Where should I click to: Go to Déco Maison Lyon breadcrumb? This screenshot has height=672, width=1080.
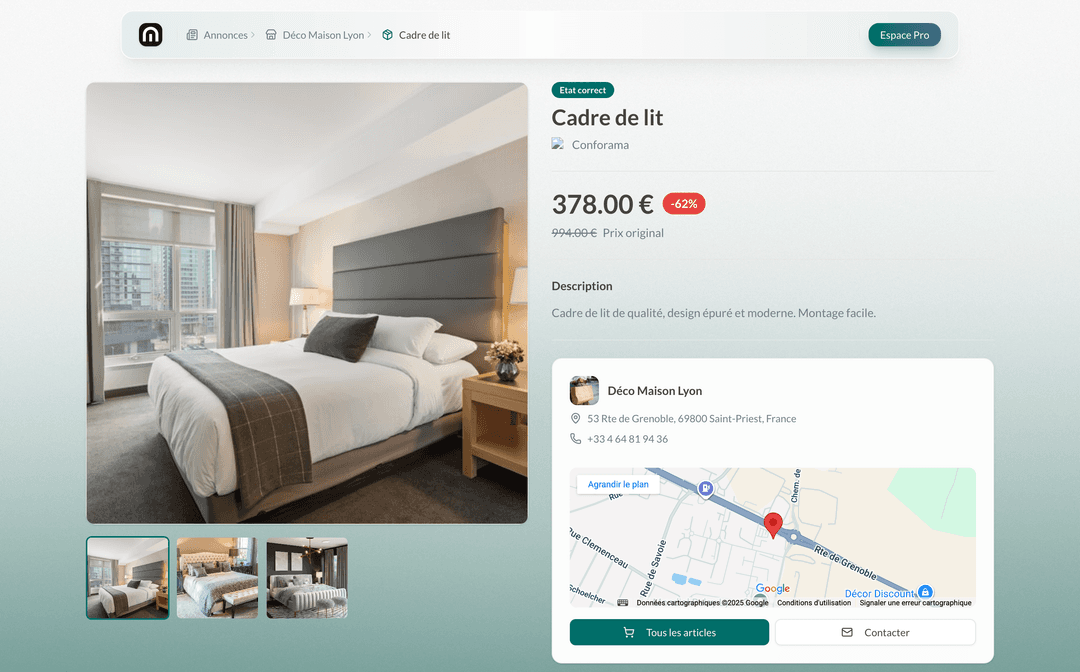coord(323,35)
